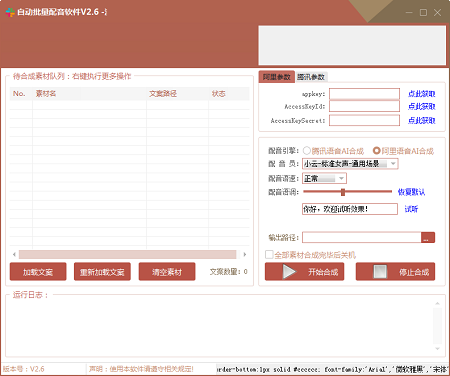Click scroll-left arrow of queue table
Viewport: 450px width, 376px height.
(14, 254)
